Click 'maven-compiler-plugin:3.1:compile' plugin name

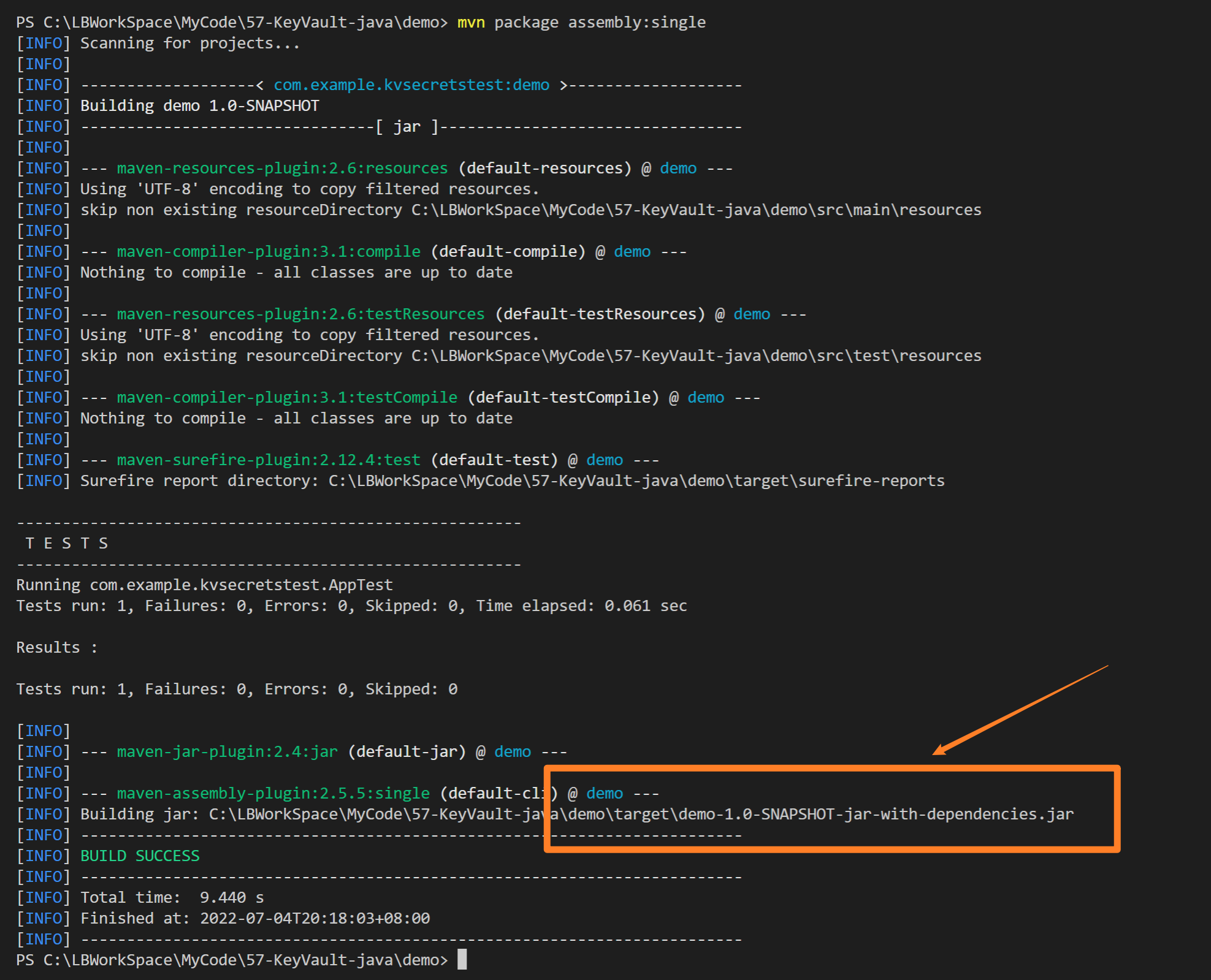point(269,251)
